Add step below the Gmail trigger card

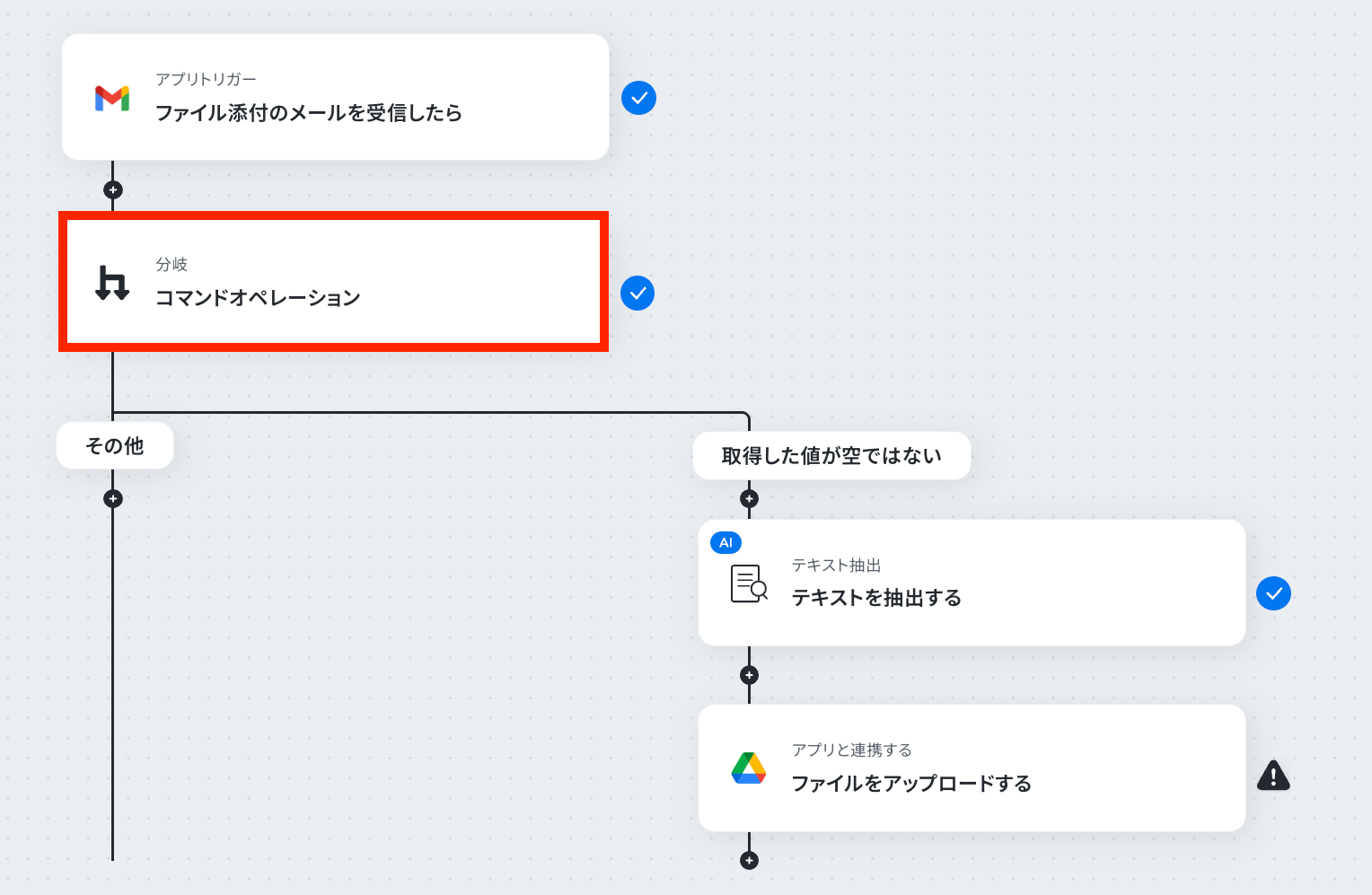(x=112, y=190)
